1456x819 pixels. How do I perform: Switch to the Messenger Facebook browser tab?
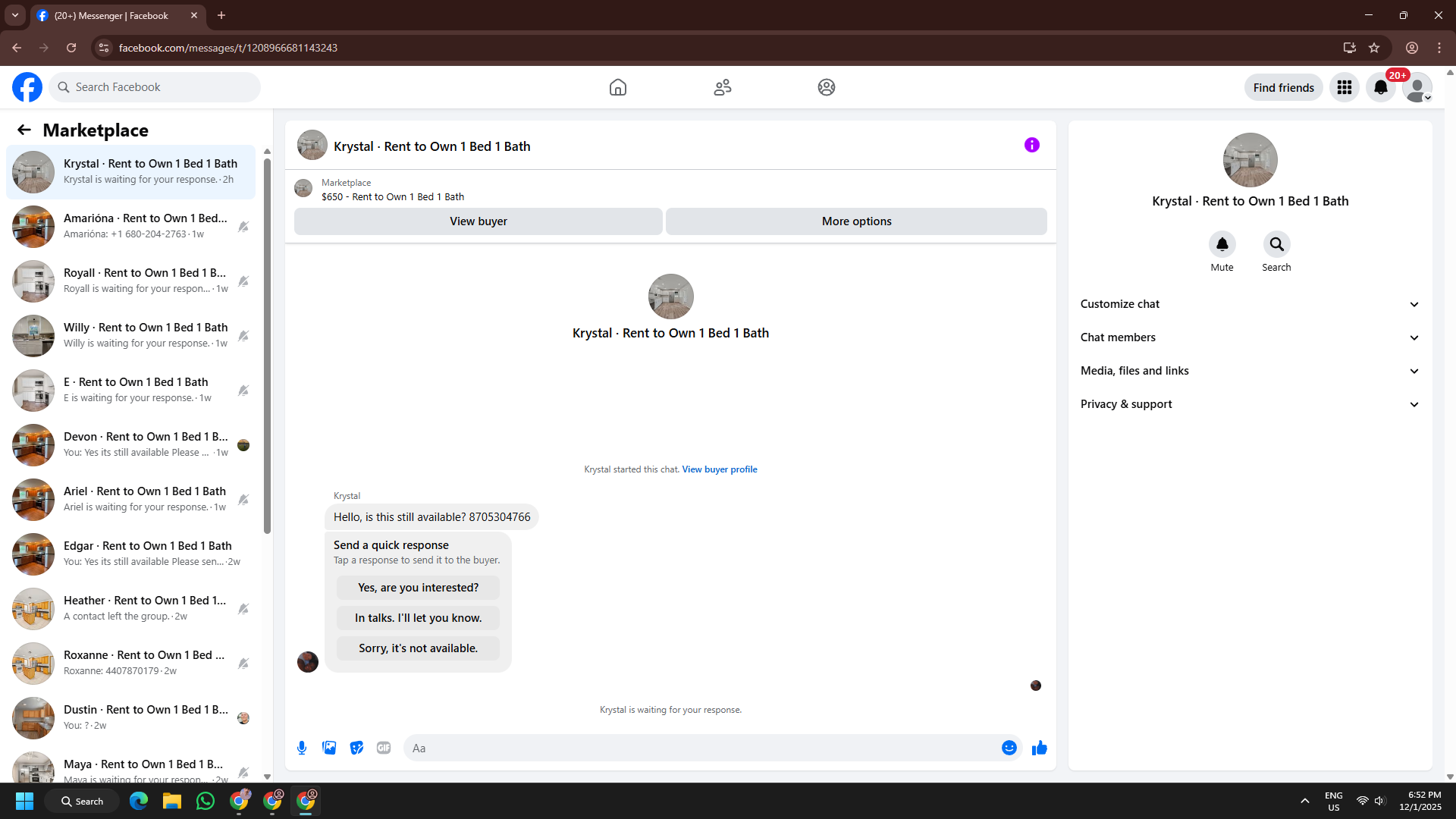118,15
